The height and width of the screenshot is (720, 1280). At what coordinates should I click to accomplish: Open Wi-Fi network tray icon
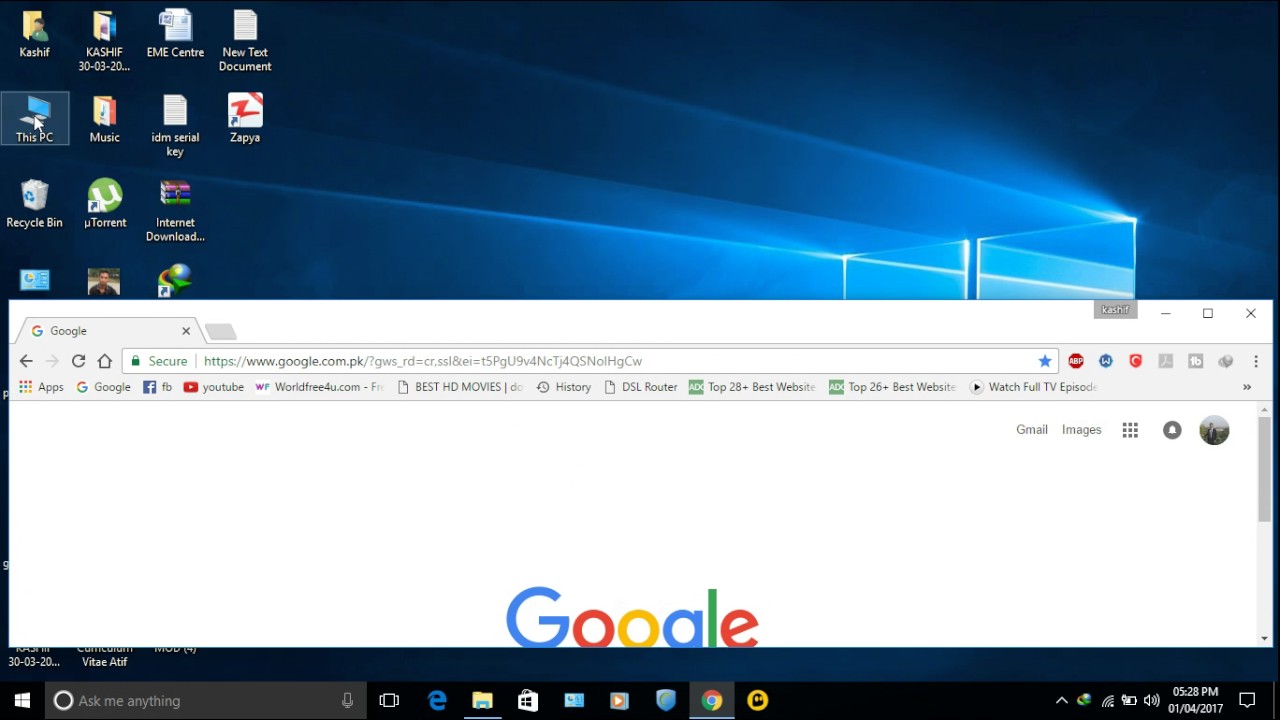click(1107, 700)
